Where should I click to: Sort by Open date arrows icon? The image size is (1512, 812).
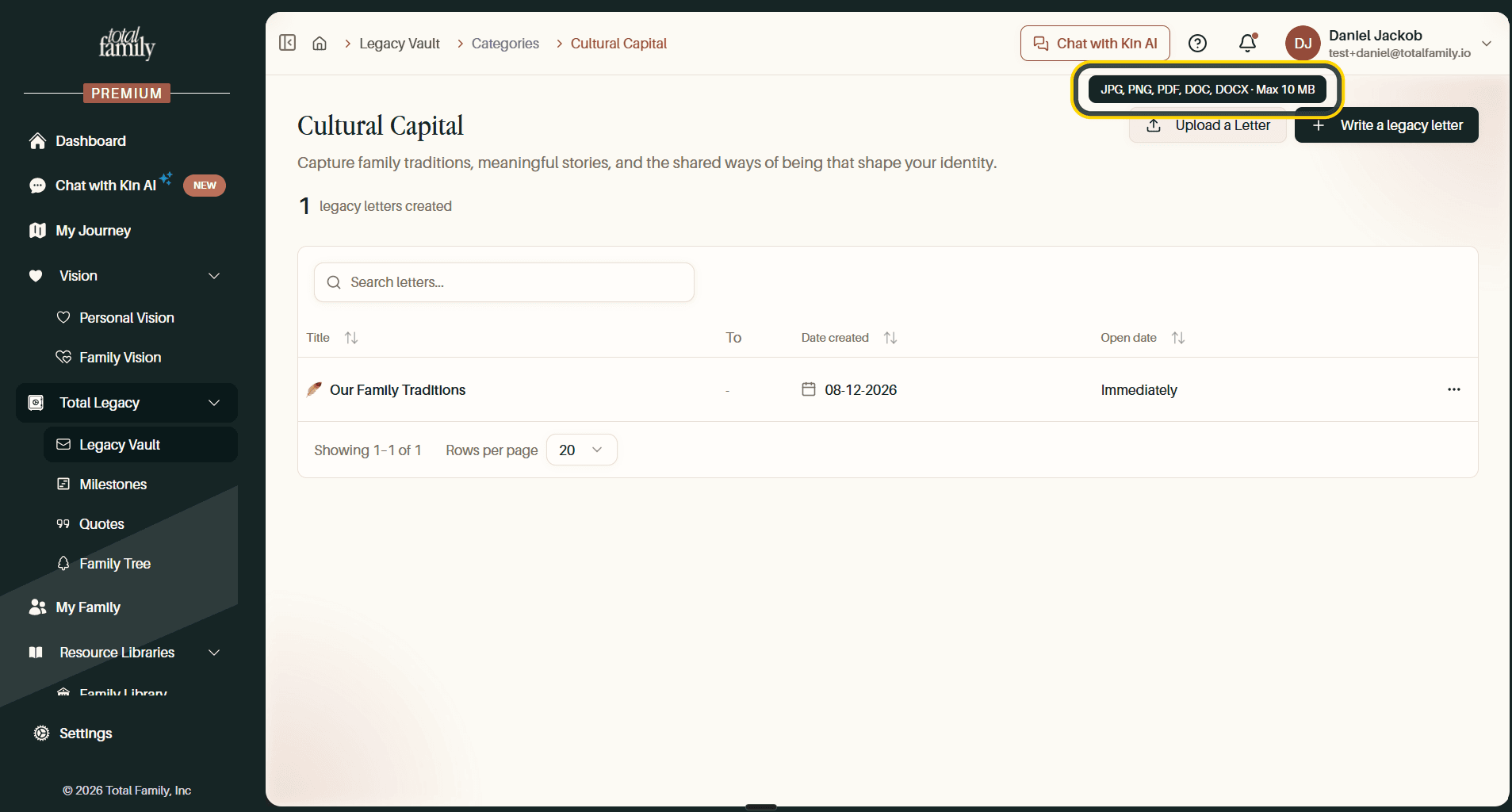(1178, 338)
